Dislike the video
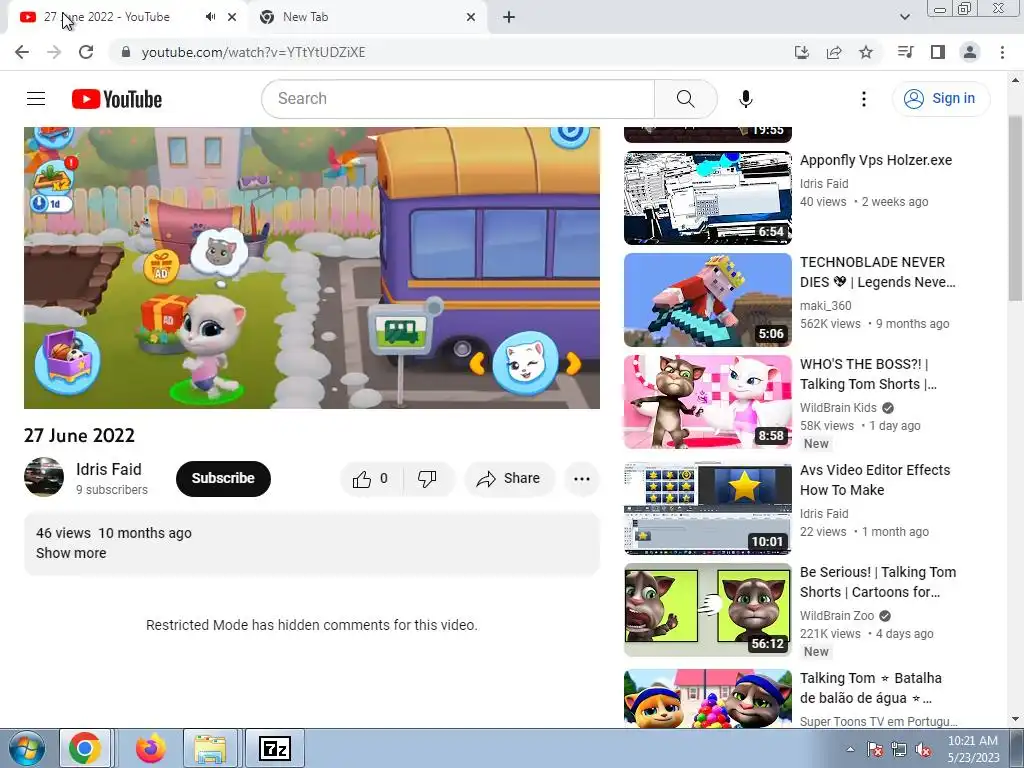The height and width of the screenshot is (768, 1024). (x=428, y=479)
